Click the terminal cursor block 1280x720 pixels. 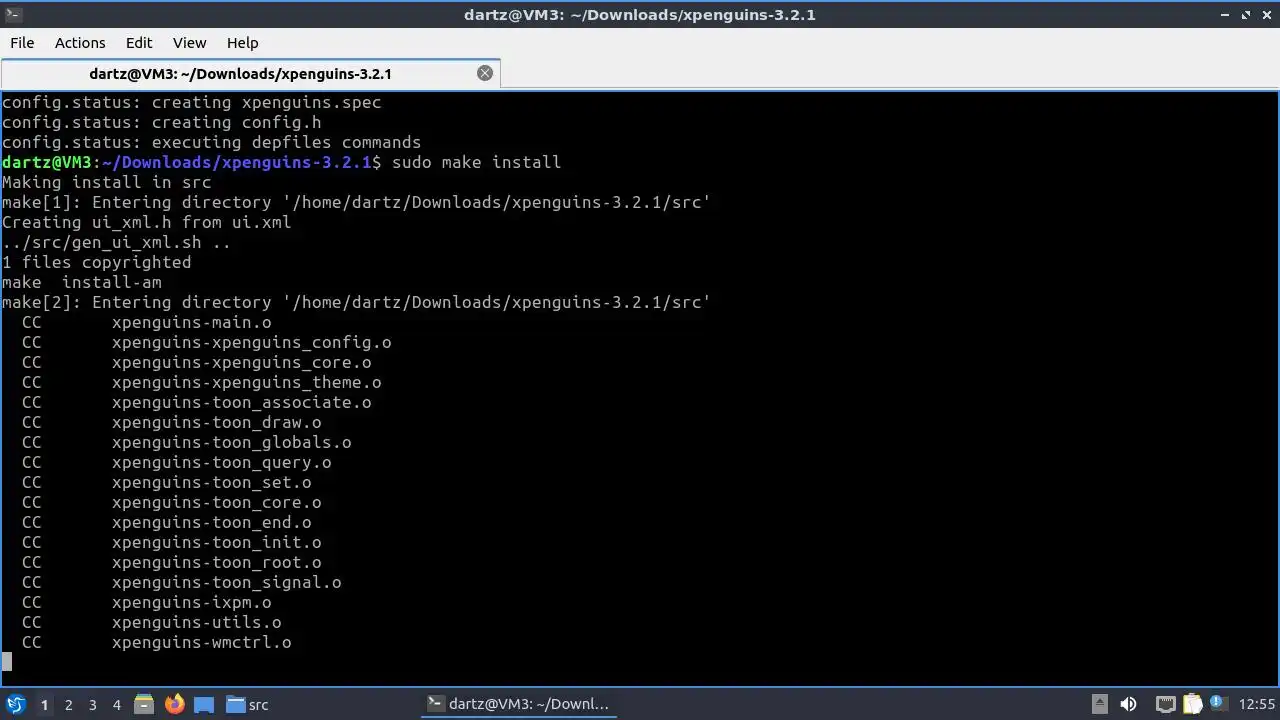tap(7, 662)
